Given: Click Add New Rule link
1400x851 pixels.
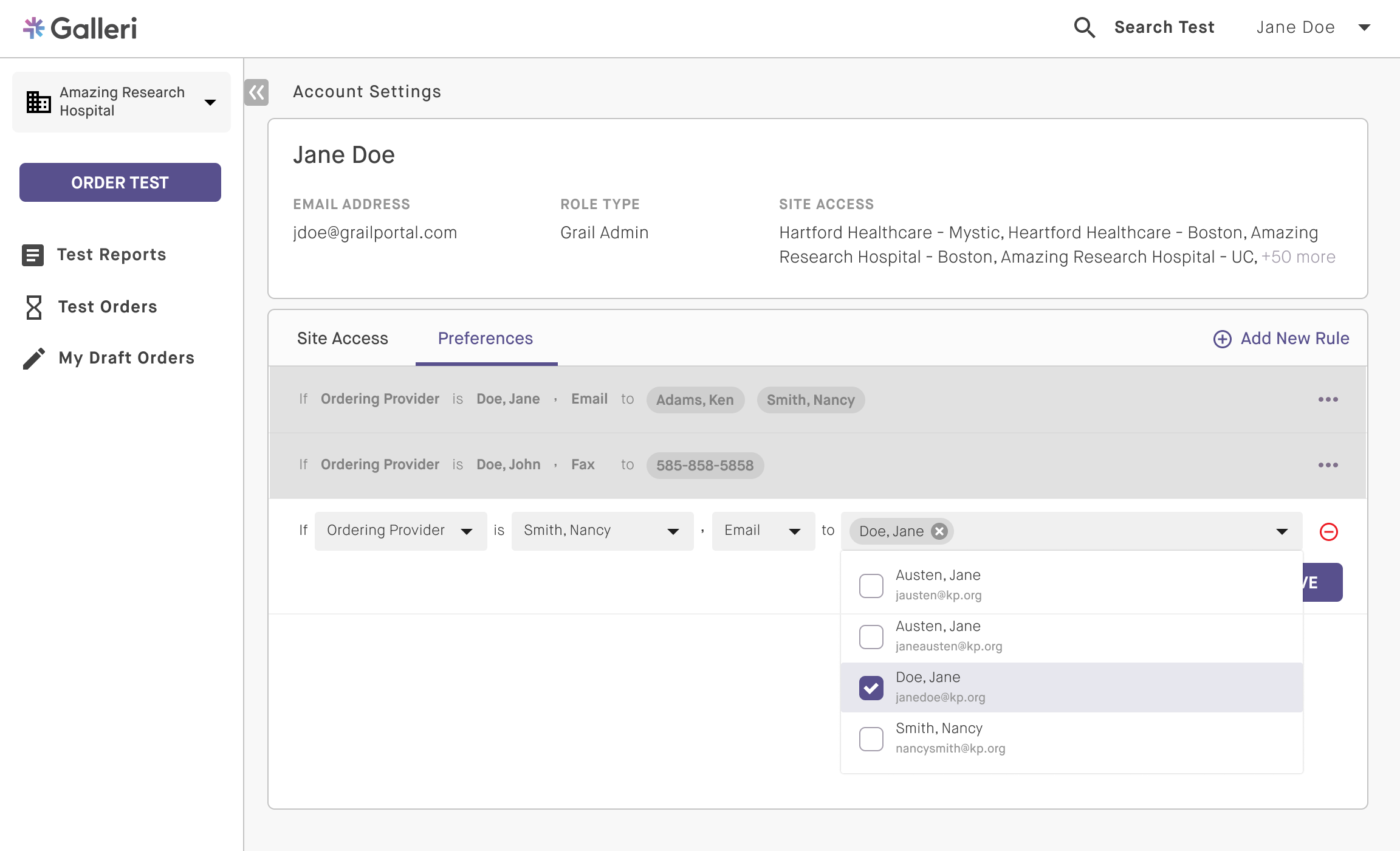Looking at the screenshot, I should 1281,339.
